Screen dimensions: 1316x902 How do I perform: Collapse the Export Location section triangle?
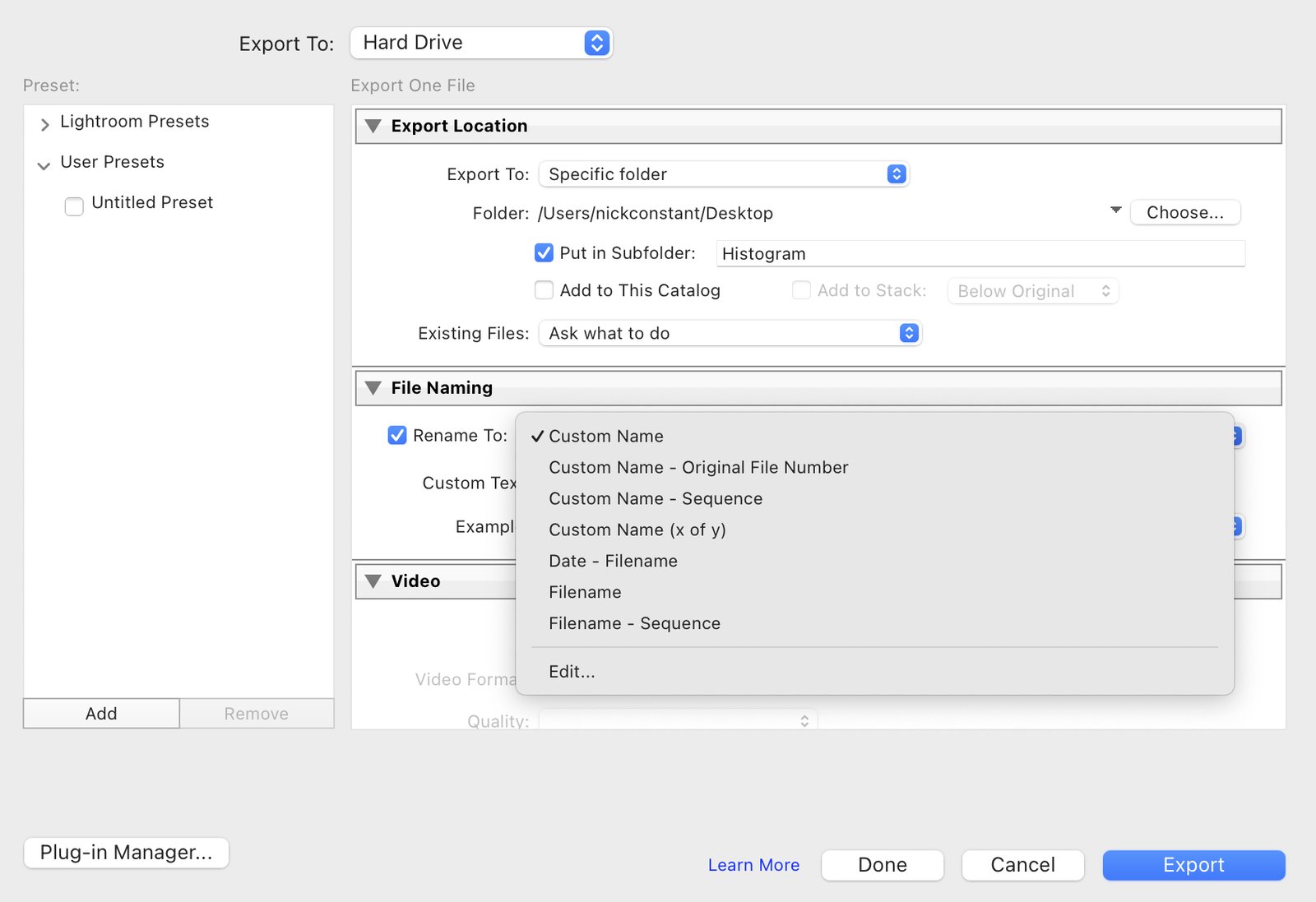pos(373,126)
